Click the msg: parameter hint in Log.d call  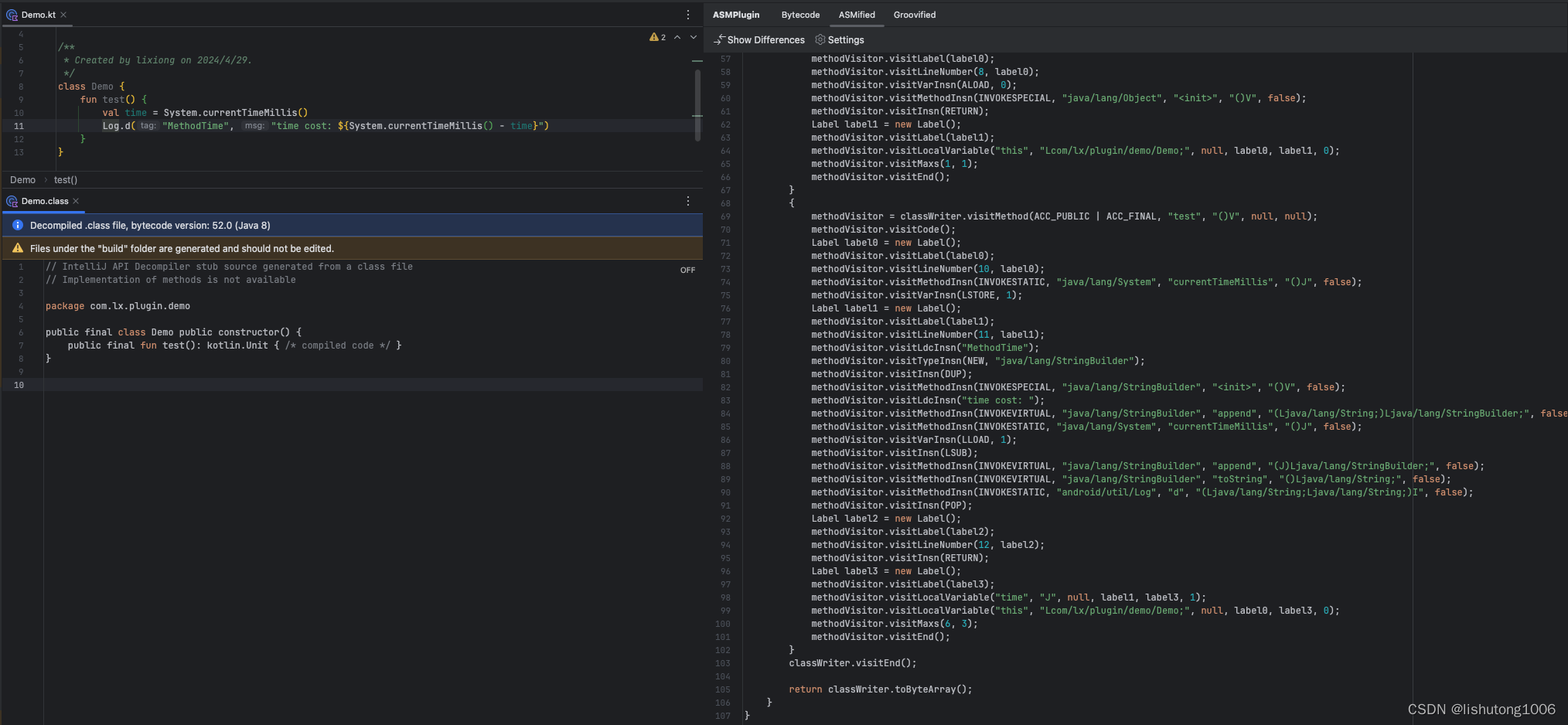[x=254, y=125]
